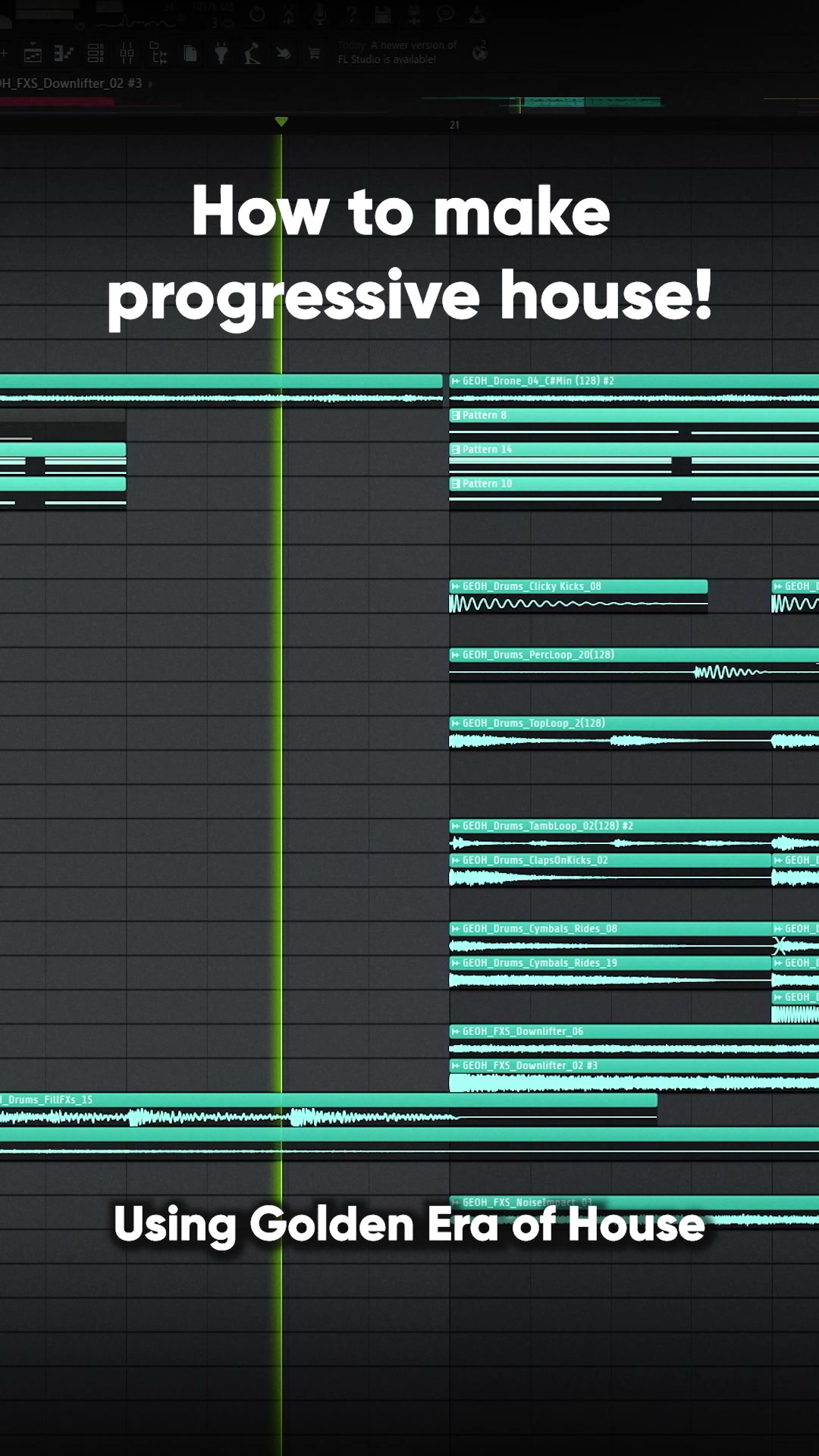Image resolution: width=819 pixels, height=1456 pixels.
Task: Open clip menu of GEOH_Drums_PercLoop_20(128)
Action: click(x=456, y=654)
